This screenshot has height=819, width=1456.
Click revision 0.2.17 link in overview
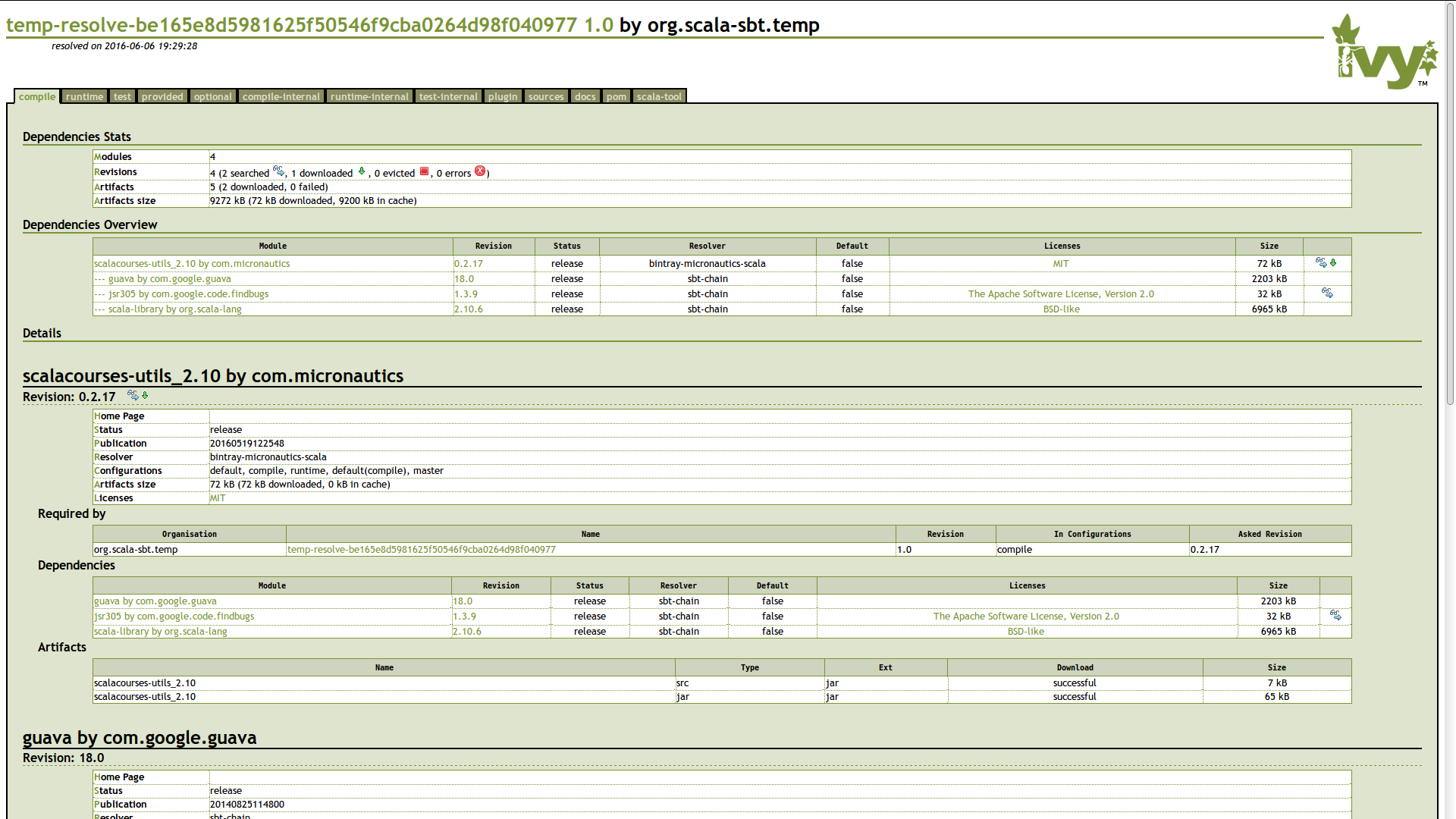pyautogui.click(x=469, y=264)
